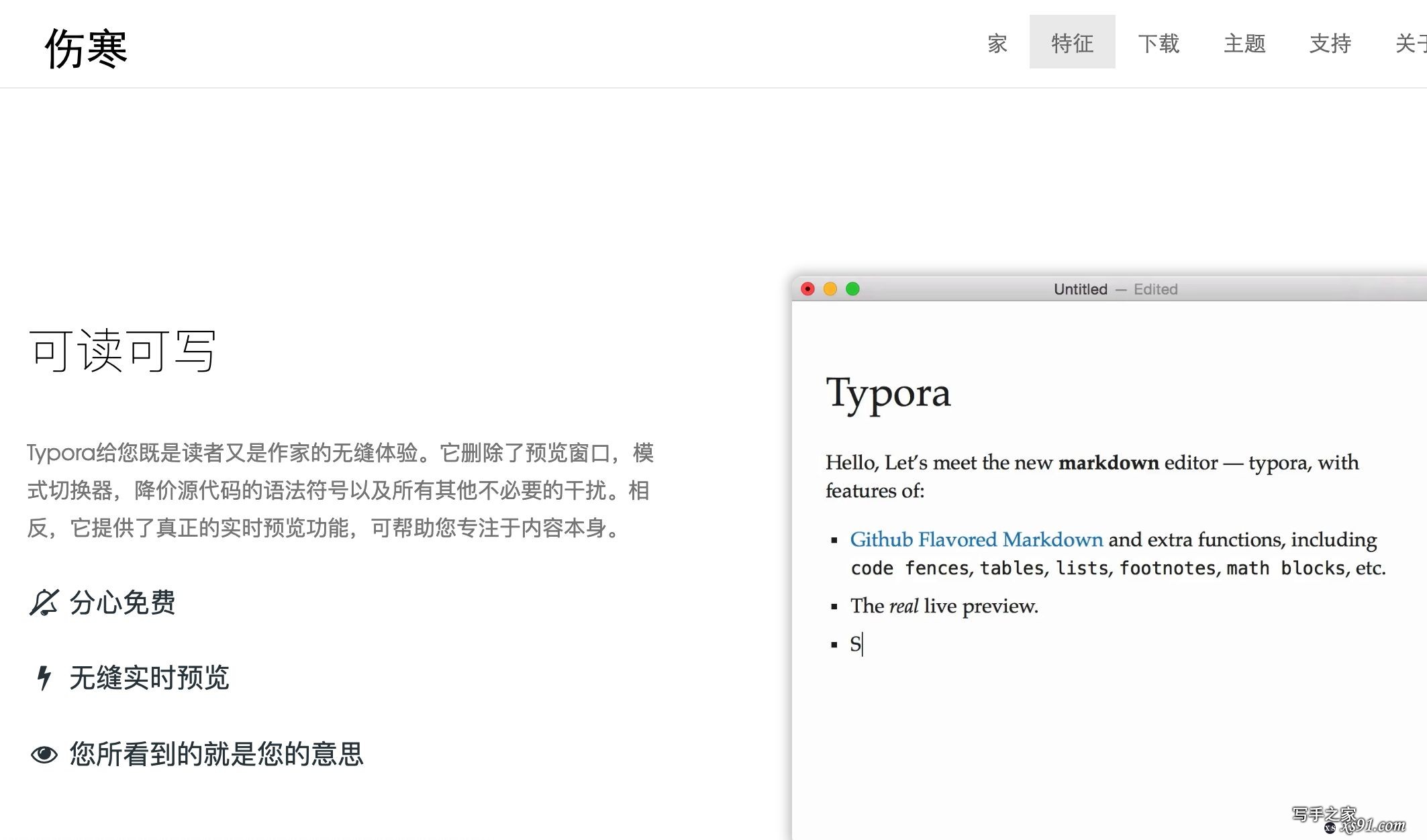Select the 无缝实时预览 feature label
The height and width of the screenshot is (840, 1427).
click(x=150, y=678)
